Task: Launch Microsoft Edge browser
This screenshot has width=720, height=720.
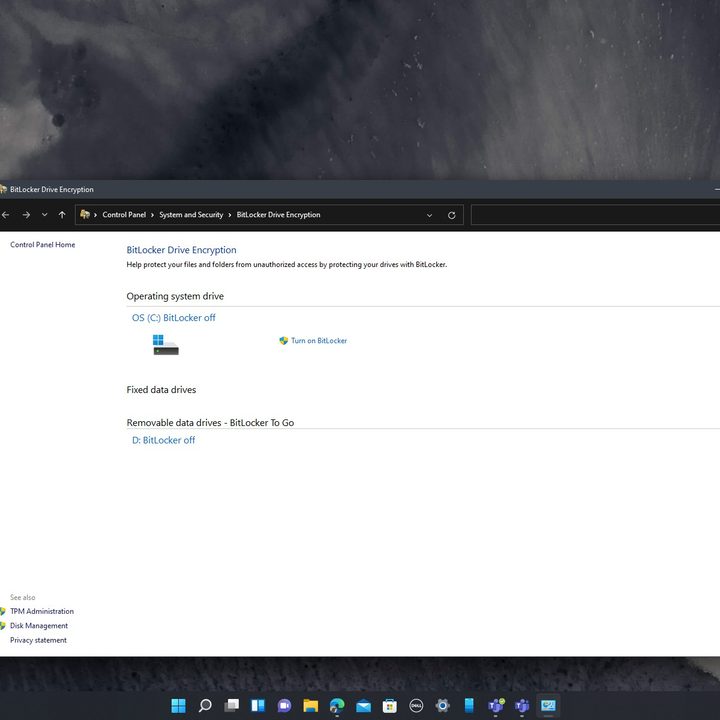Action: (337, 705)
